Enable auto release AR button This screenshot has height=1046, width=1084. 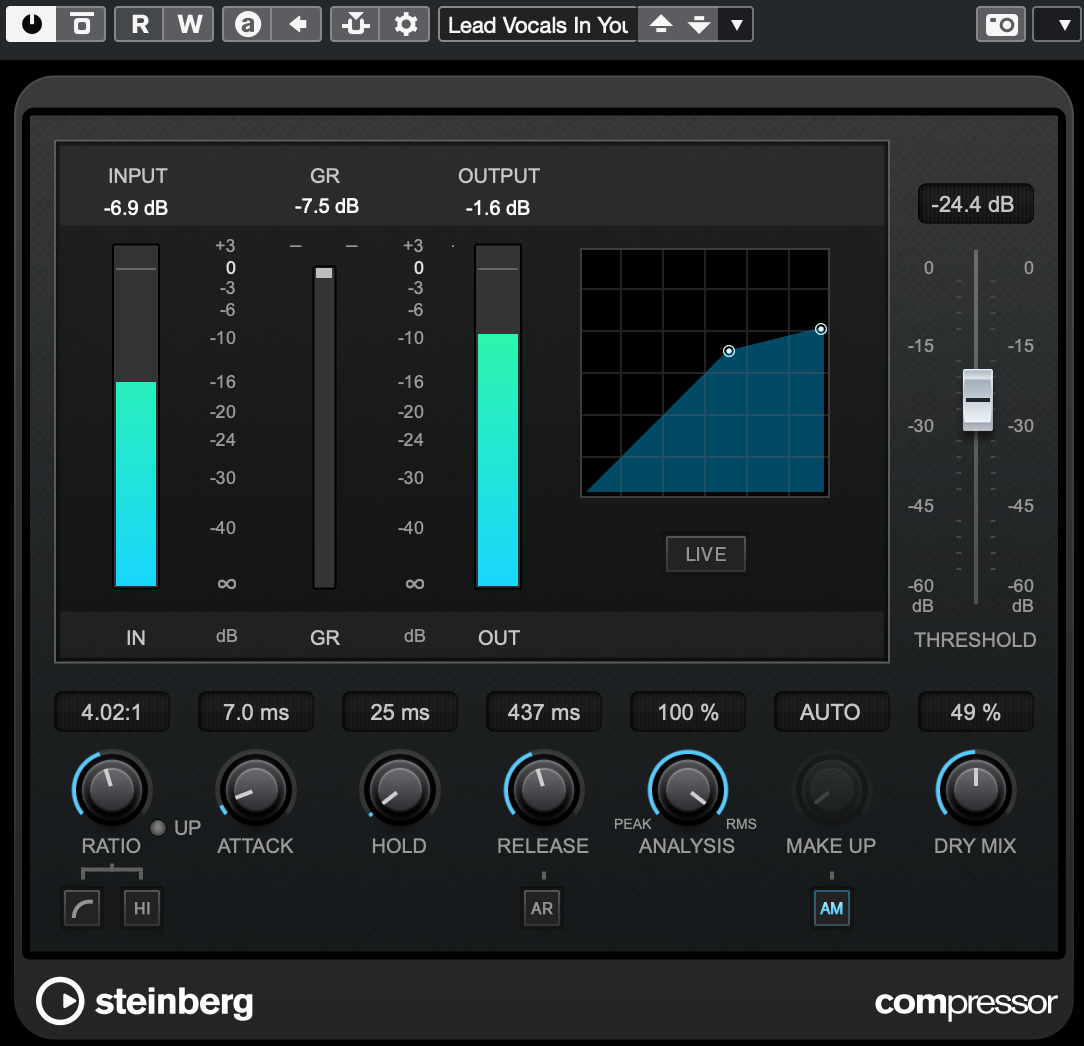point(542,908)
